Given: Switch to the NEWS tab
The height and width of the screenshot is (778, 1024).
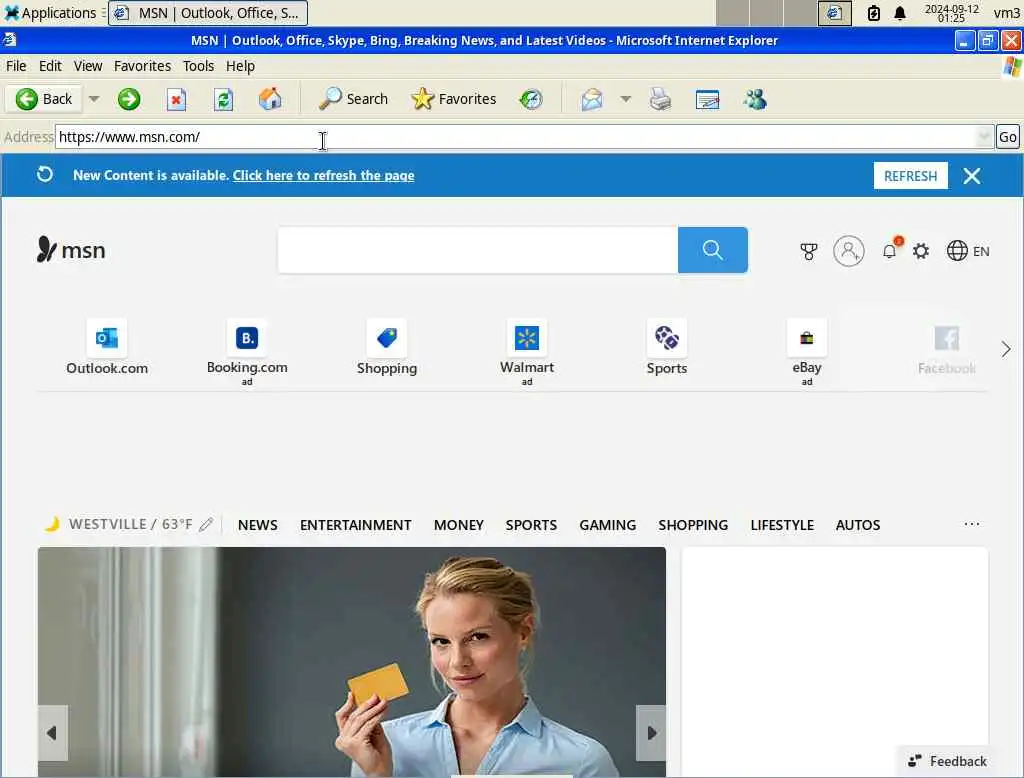Looking at the screenshot, I should coord(257,525).
